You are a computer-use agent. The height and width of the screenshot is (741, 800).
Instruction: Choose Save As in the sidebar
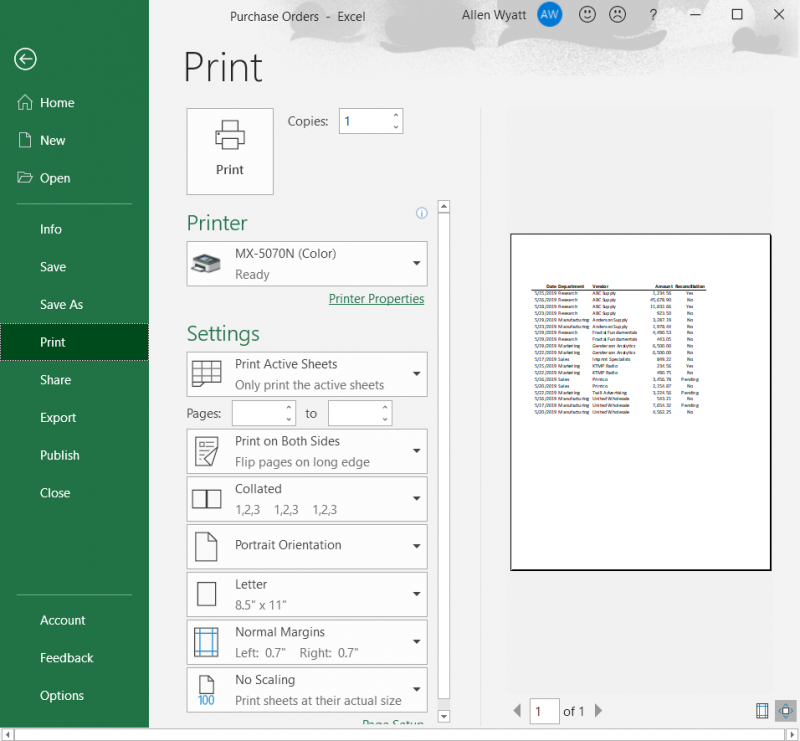(x=74, y=305)
